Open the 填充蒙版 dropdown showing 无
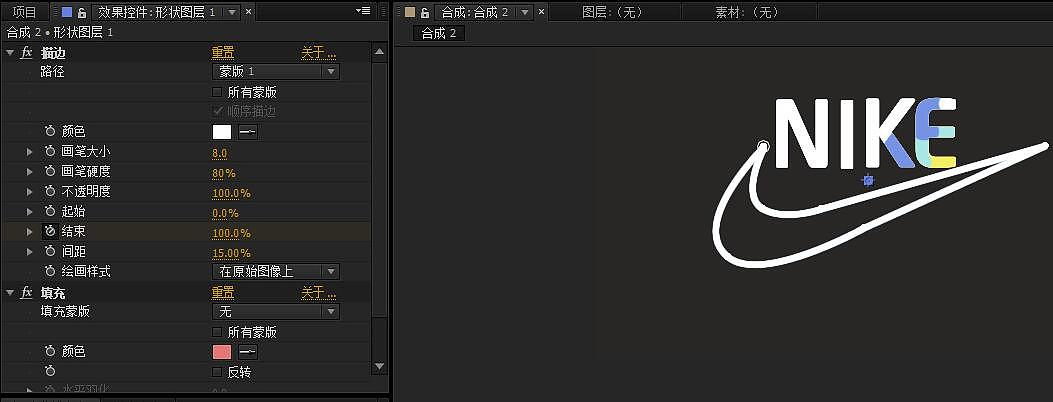Image resolution: width=1053 pixels, height=402 pixels. (x=275, y=311)
